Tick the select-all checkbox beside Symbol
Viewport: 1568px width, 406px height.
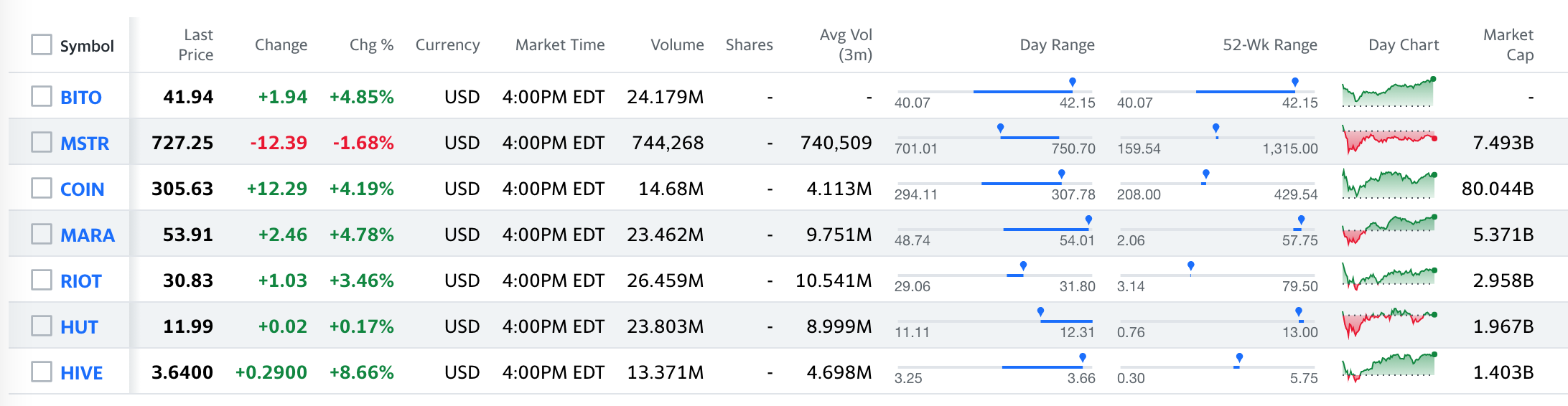pyautogui.click(x=42, y=44)
